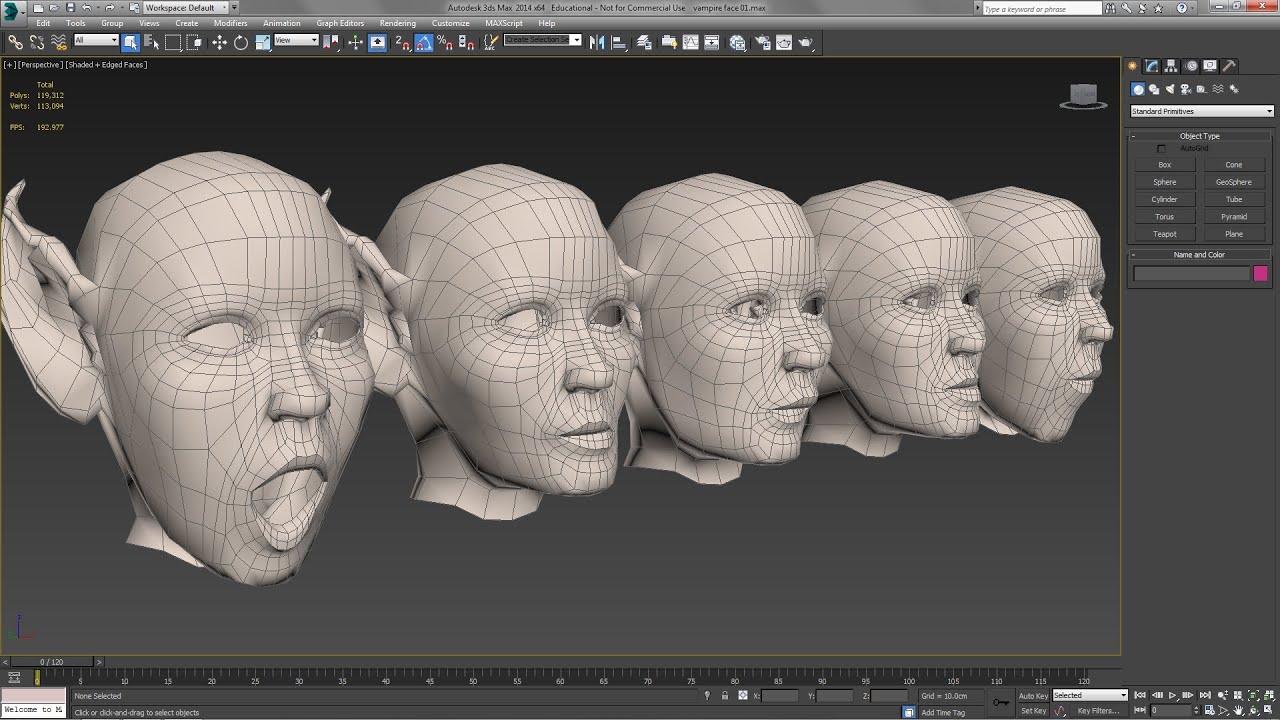The image size is (1280, 720).
Task: Open Create Selection Set dropdown
Action: (543, 40)
